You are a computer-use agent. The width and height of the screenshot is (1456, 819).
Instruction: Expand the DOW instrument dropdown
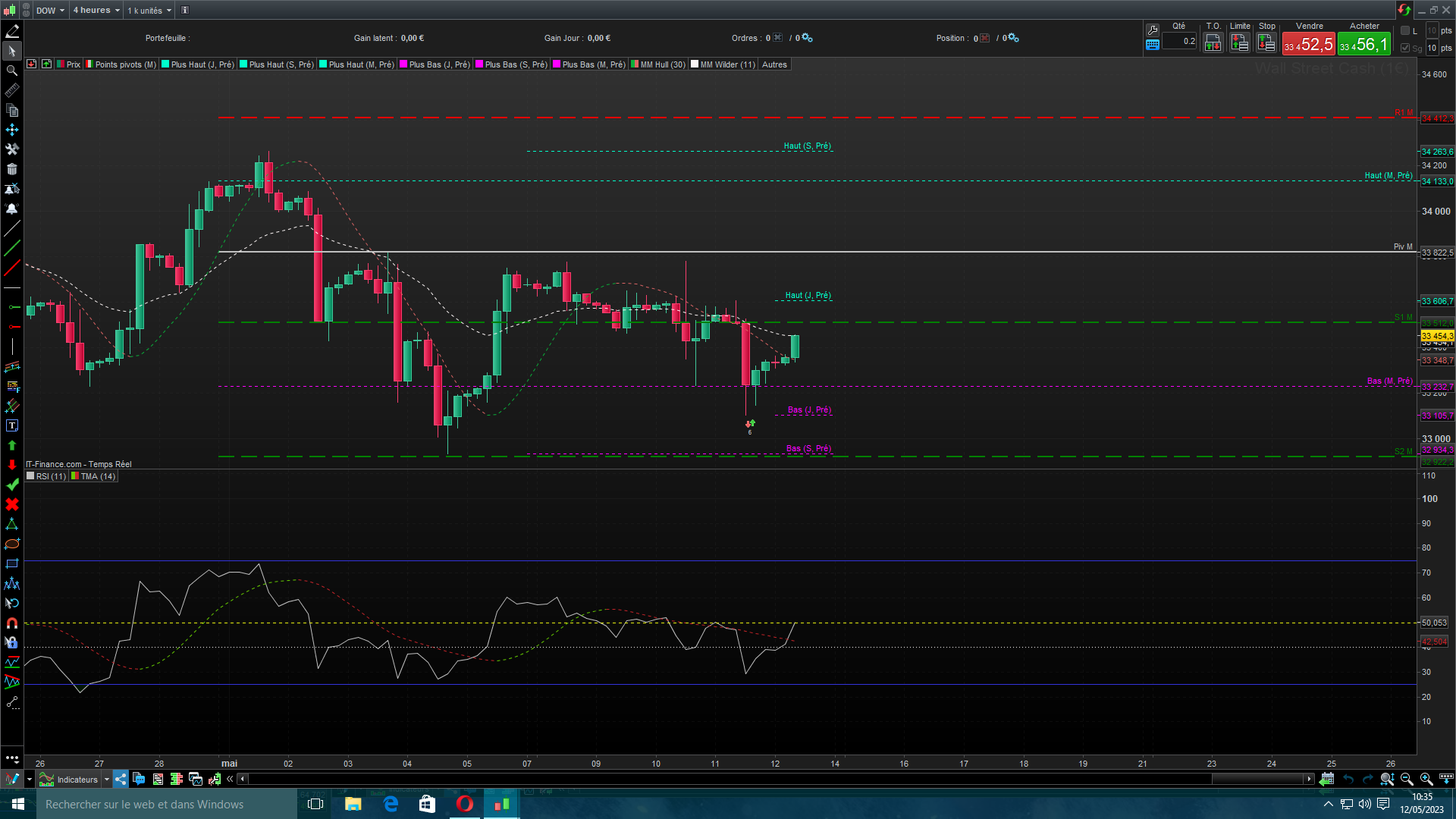tap(50, 11)
